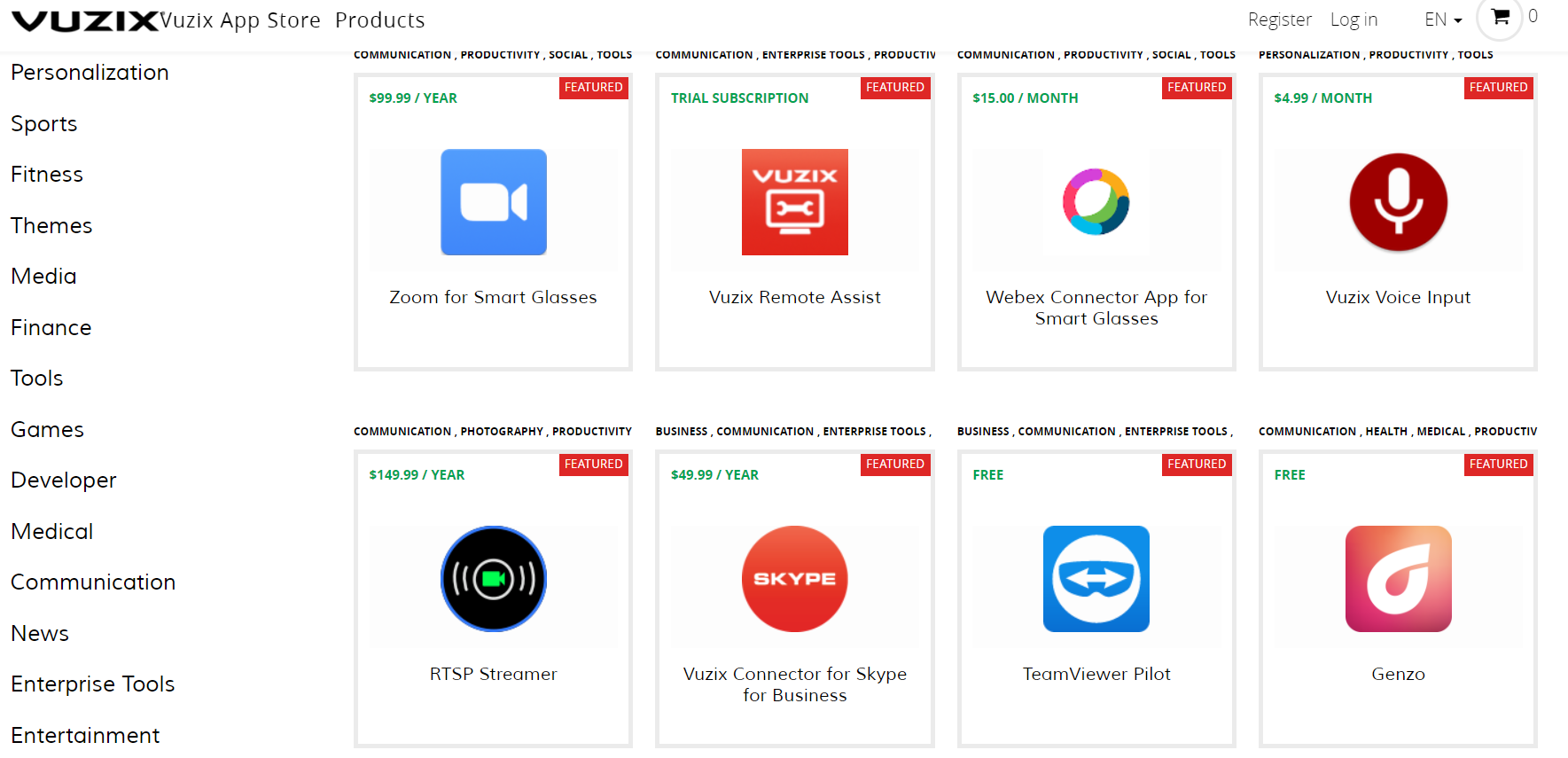Open the EN language dropdown
This screenshot has width=1568, height=758.
click(x=1443, y=20)
